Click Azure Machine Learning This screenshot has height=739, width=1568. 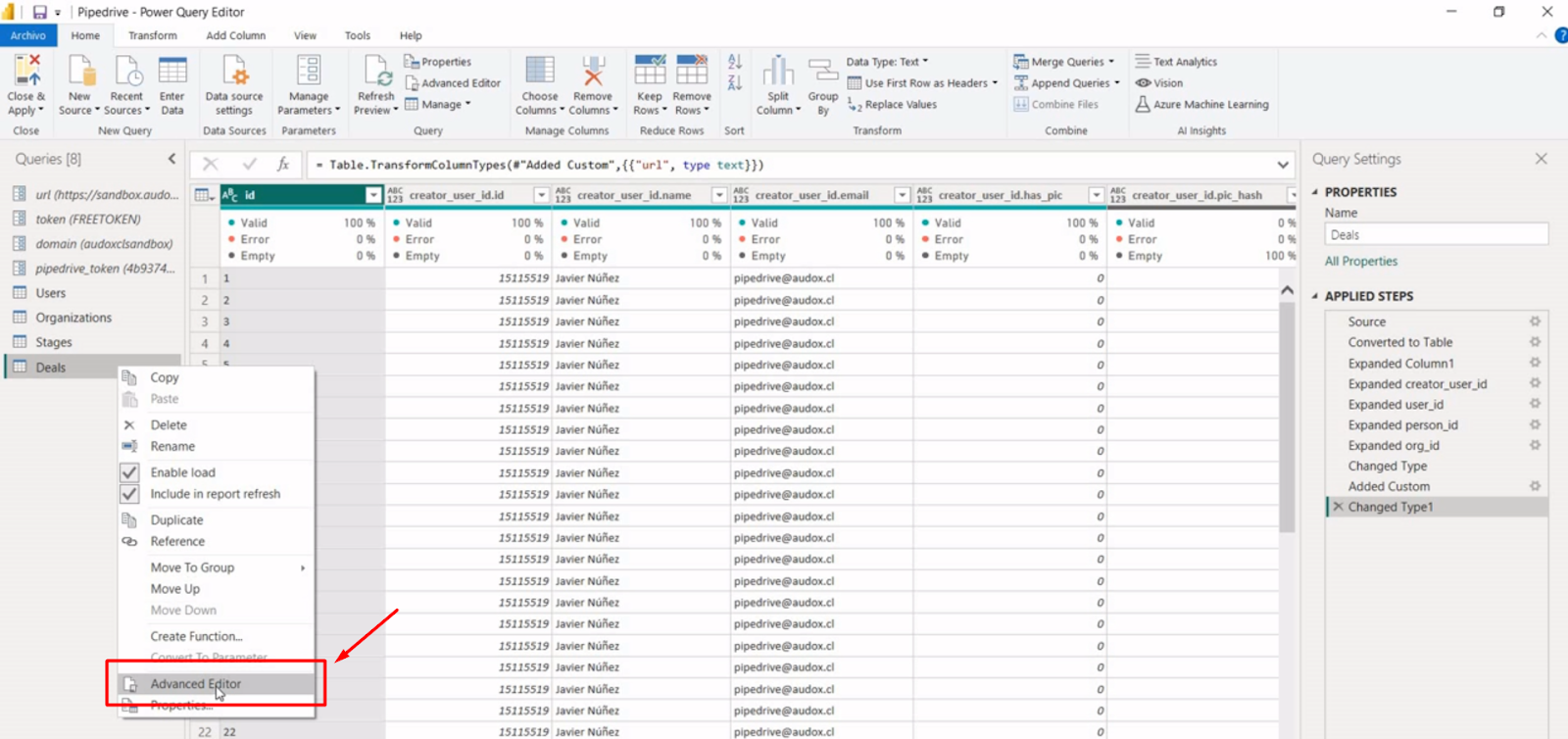(1201, 105)
